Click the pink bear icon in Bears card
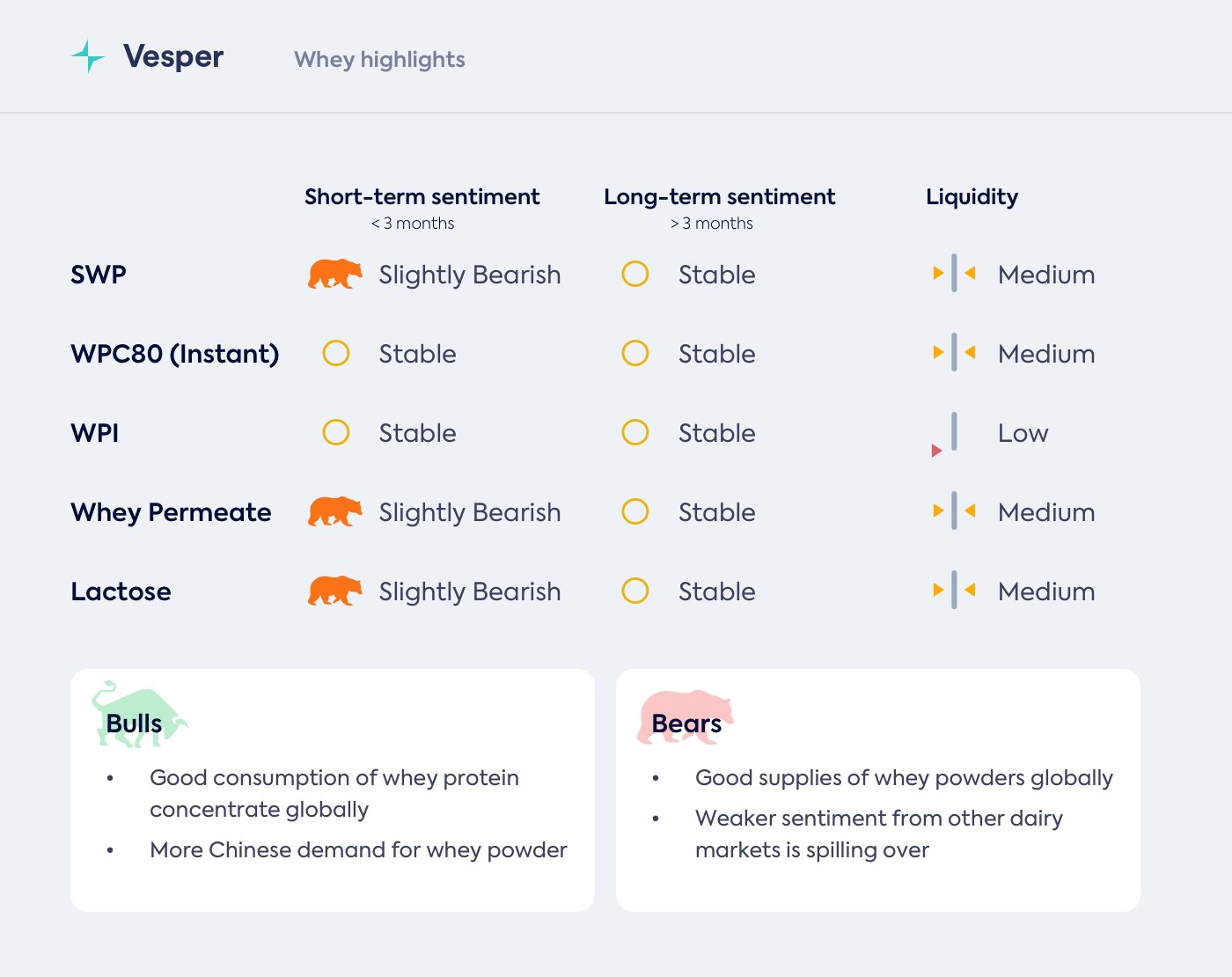The image size is (1232, 977). pyautogui.click(x=685, y=716)
